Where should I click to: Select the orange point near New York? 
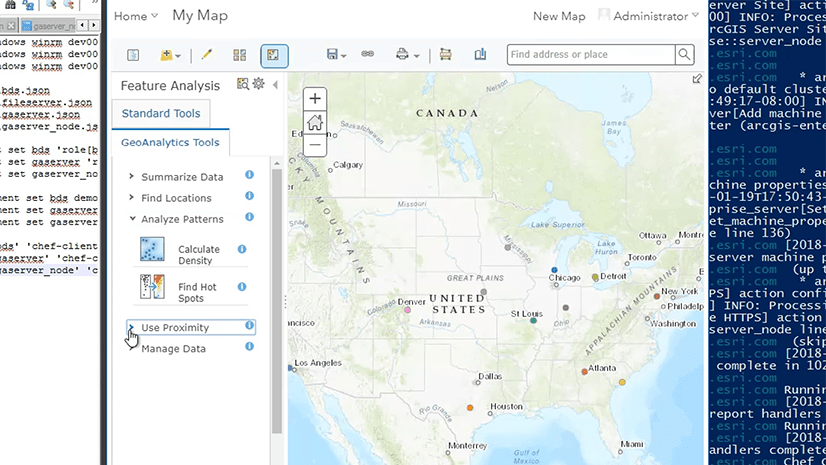click(657, 296)
